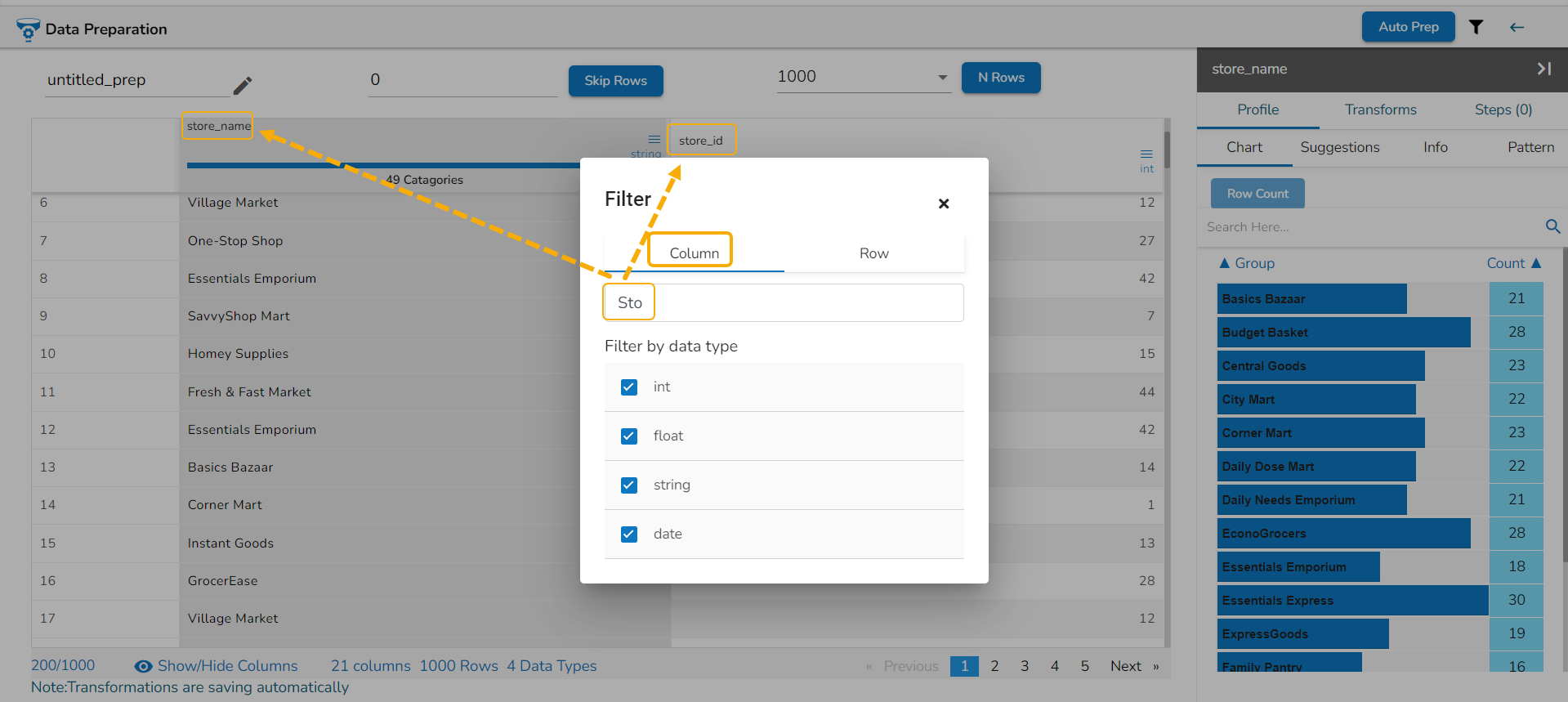
Task: Sort by Group column header arrow
Action: (x=1224, y=263)
